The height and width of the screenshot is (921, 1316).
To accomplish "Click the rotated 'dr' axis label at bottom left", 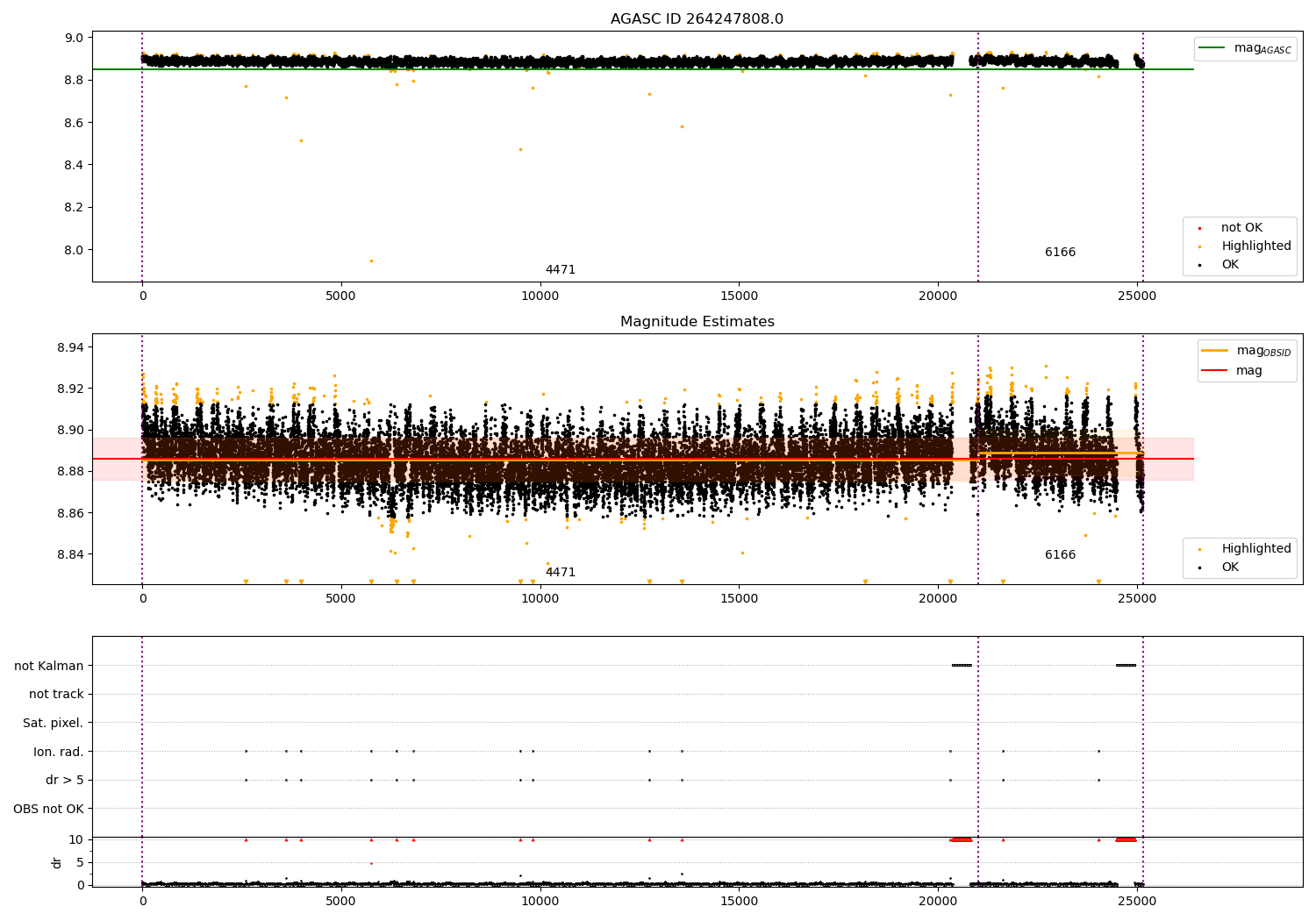I will (57, 862).
